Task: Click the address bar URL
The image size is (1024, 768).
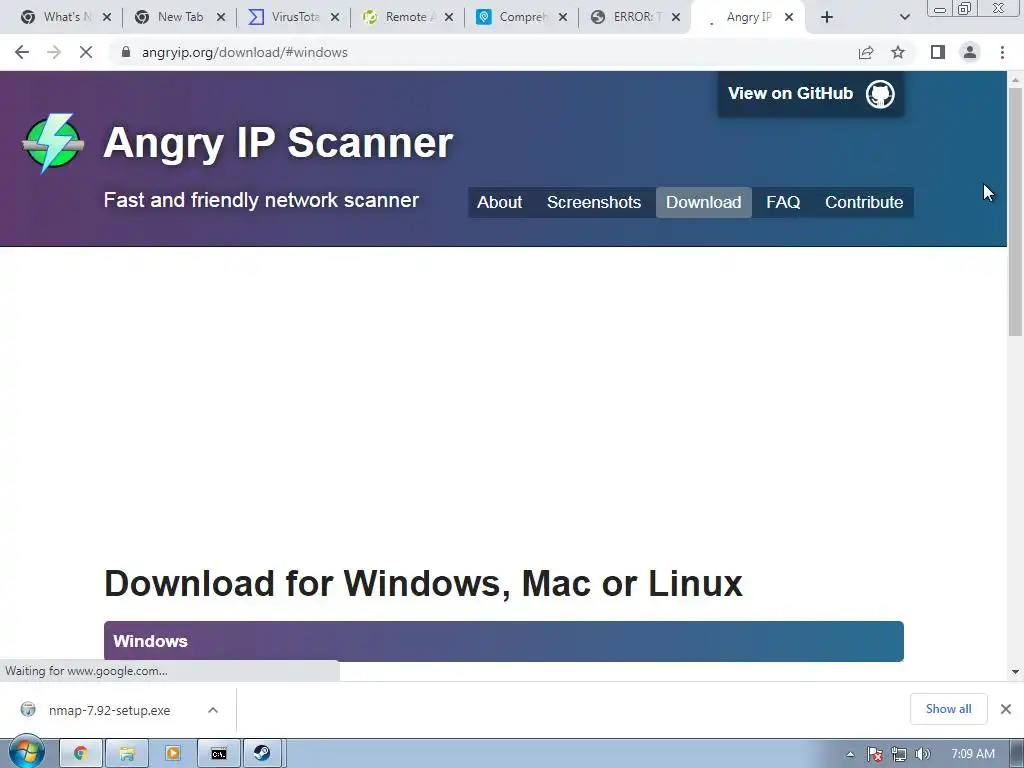Action: point(244,52)
